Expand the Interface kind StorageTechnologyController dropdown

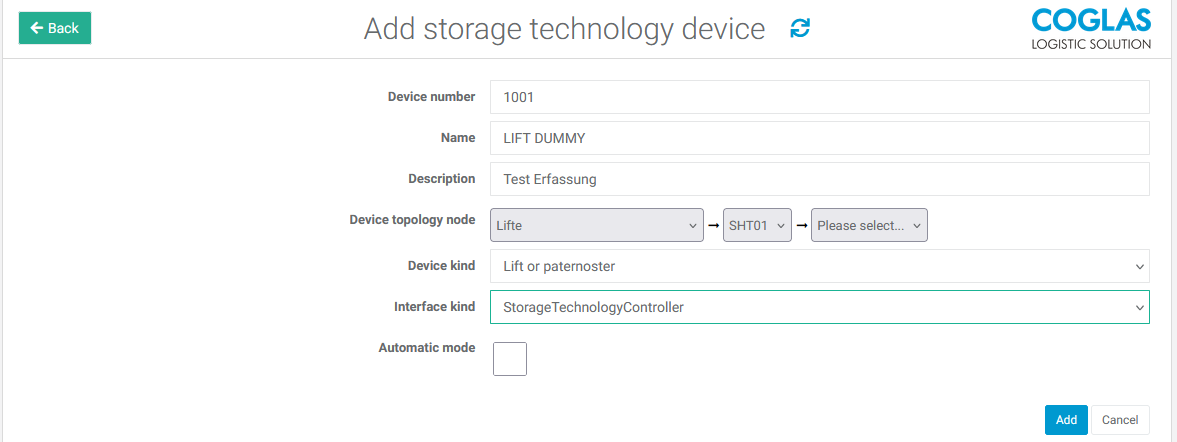(x=819, y=307)
